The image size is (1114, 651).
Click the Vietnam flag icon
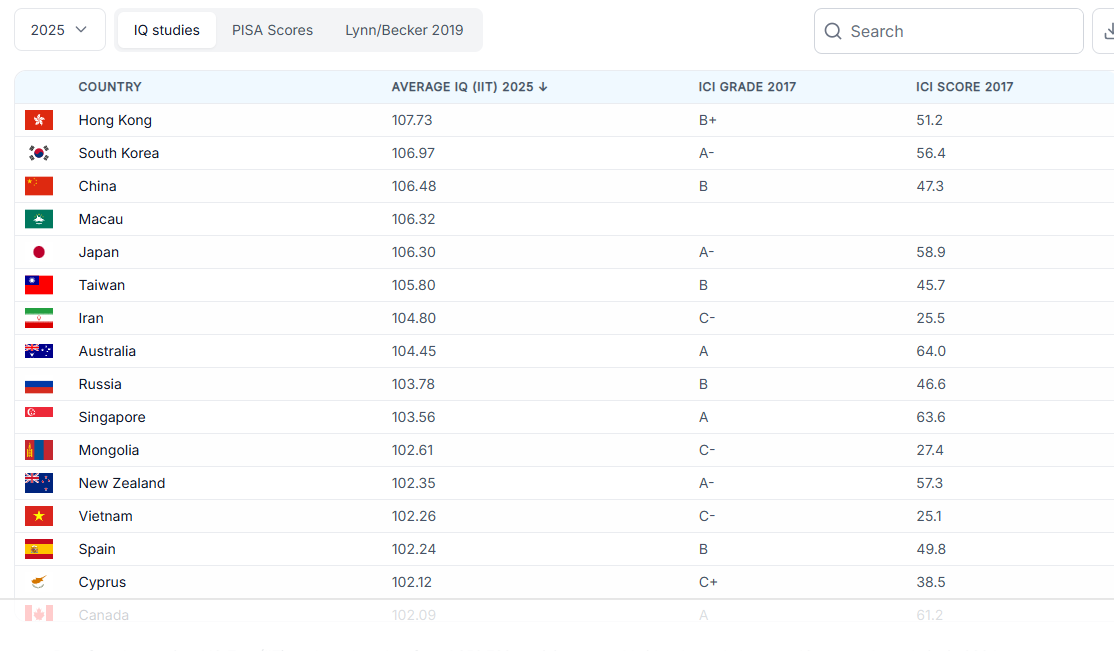point(39,516)
